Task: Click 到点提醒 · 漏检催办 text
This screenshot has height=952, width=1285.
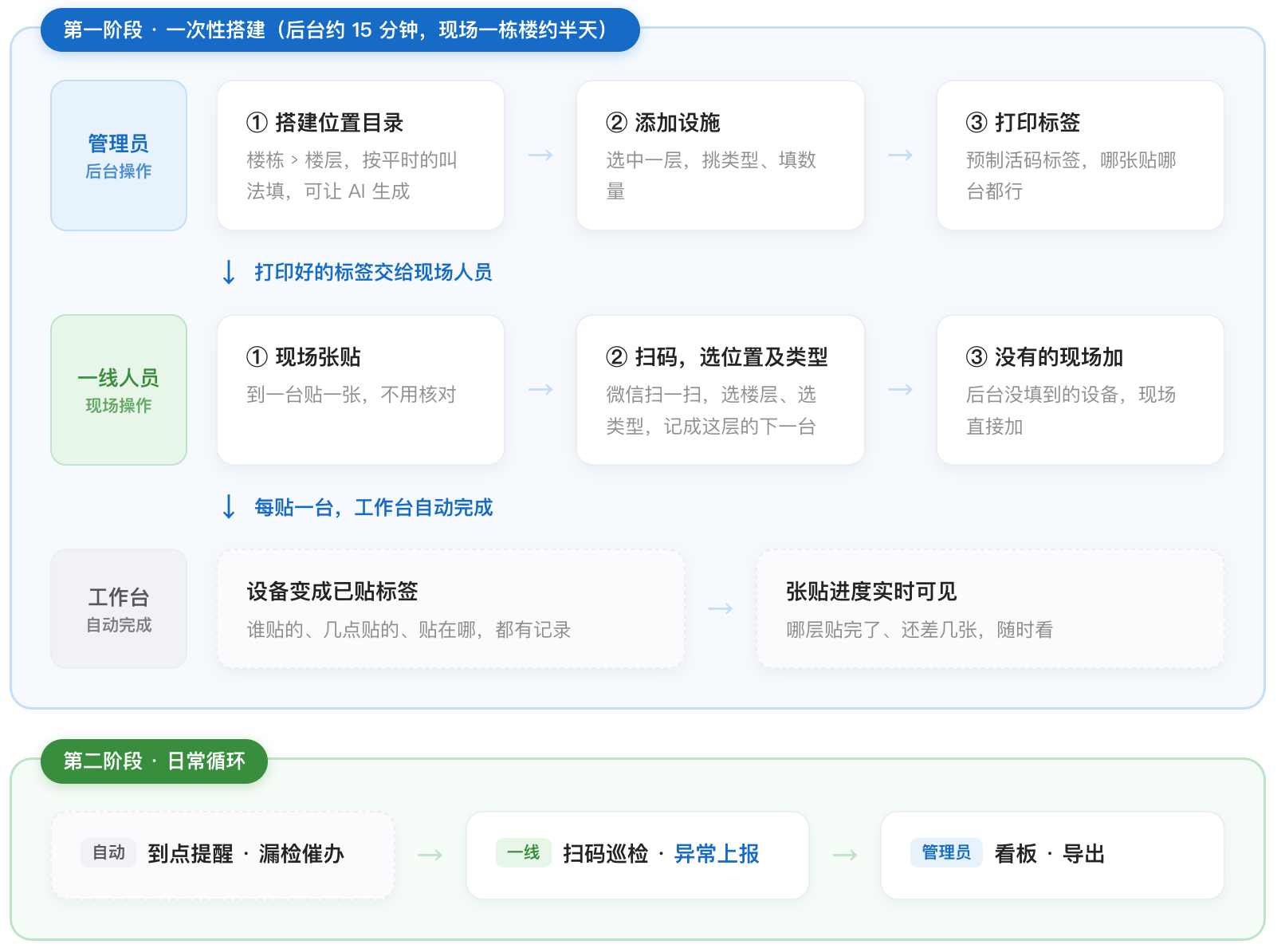Action: coord(246,854)
